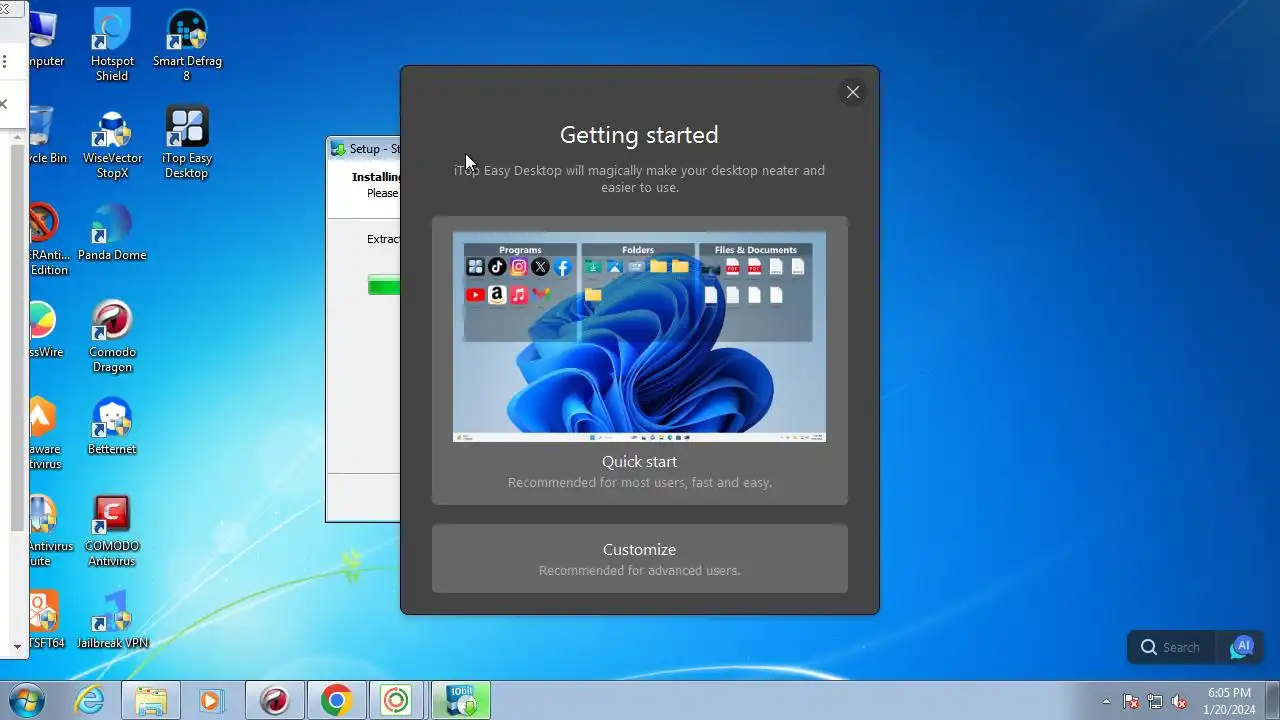Open the clock showing 6:05 PM
This screenshot has width=1280, height=720.
[x=1229, y=700]
